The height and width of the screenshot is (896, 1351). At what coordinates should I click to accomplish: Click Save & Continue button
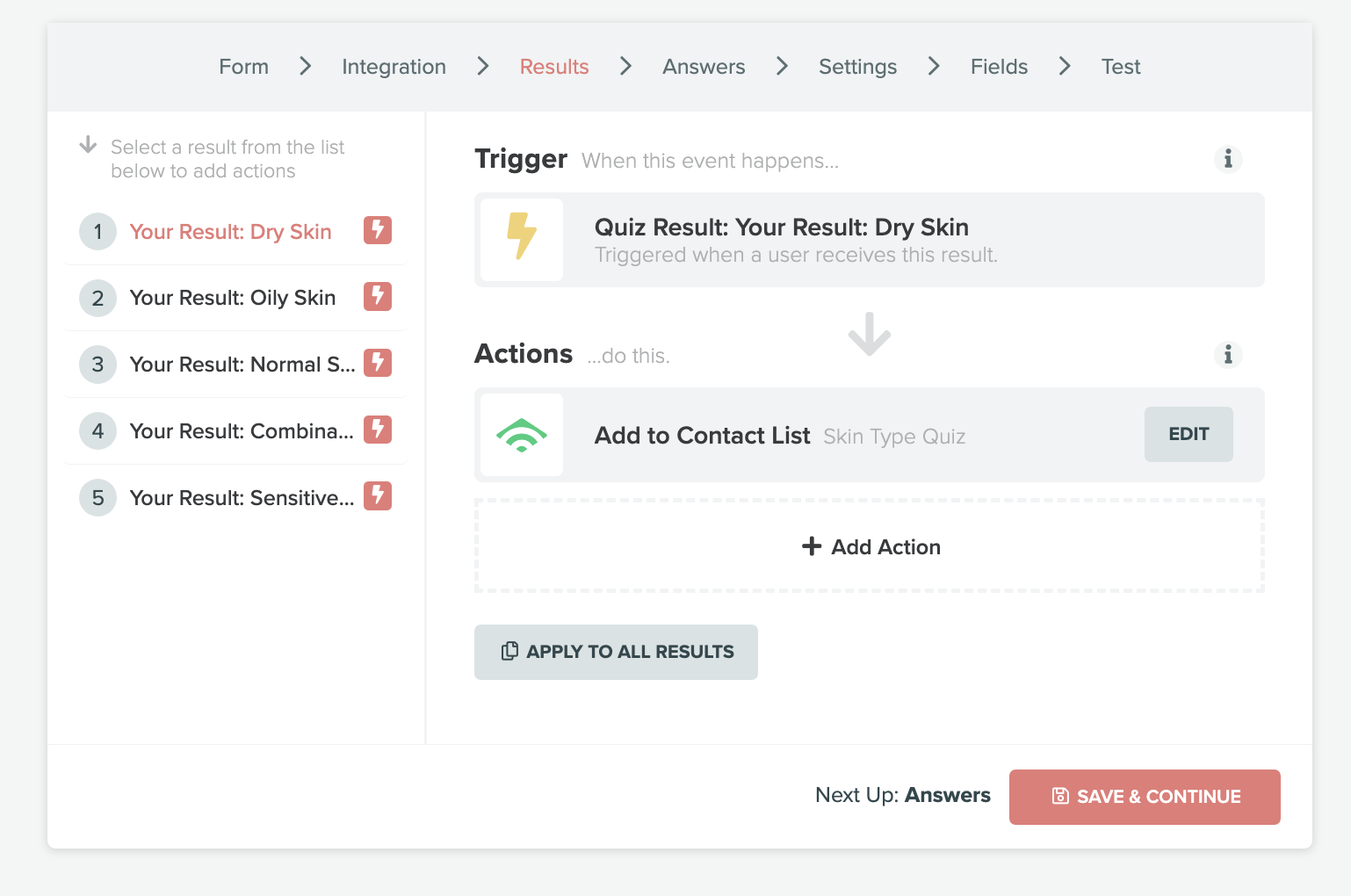coord(1145,797)
